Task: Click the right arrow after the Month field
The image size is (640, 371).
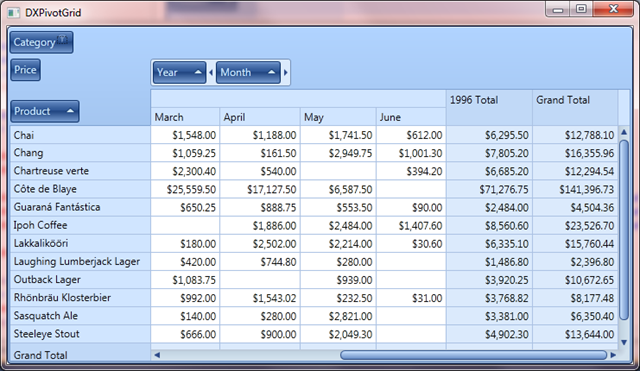Action: pos(286,73)
